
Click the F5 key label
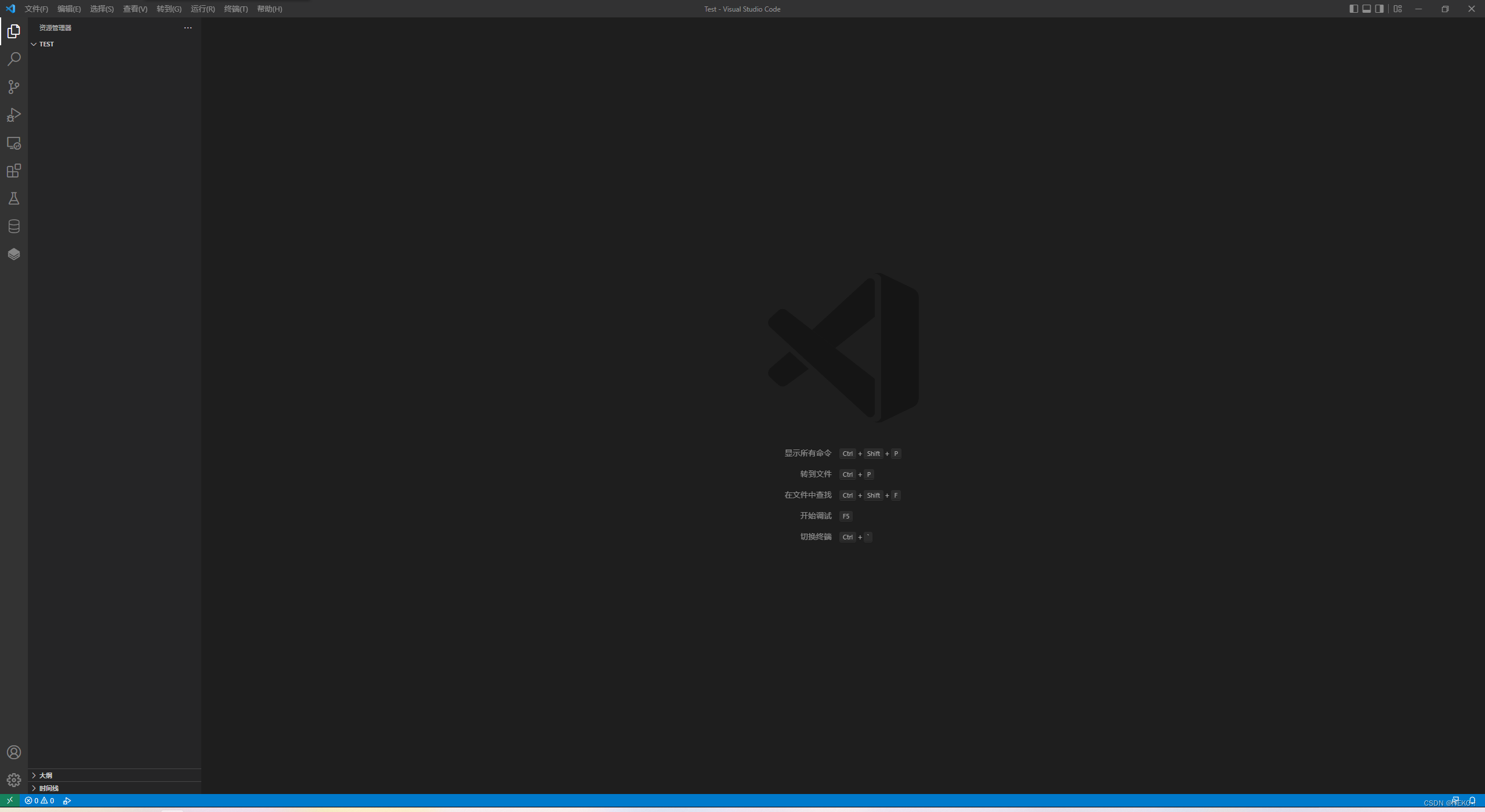coord(846,516)
